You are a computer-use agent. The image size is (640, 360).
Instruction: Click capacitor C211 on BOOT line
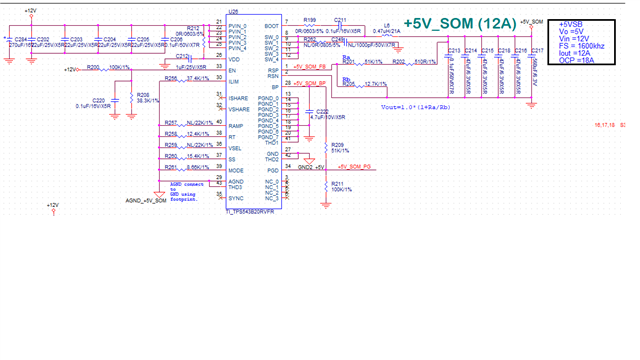coord(340,25)
